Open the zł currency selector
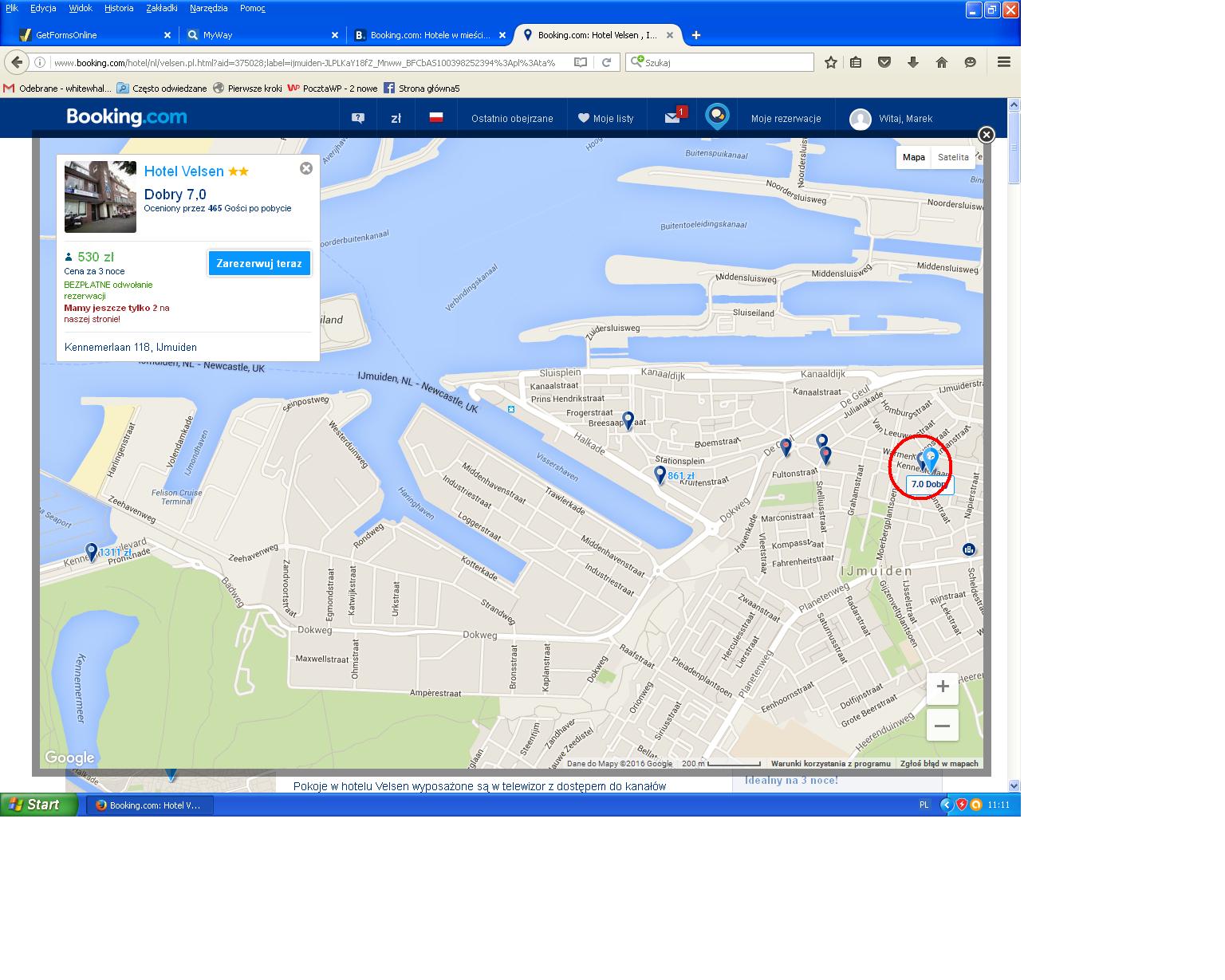Image resolution: width=1225 pixels, height=980 pixels. 396,118
